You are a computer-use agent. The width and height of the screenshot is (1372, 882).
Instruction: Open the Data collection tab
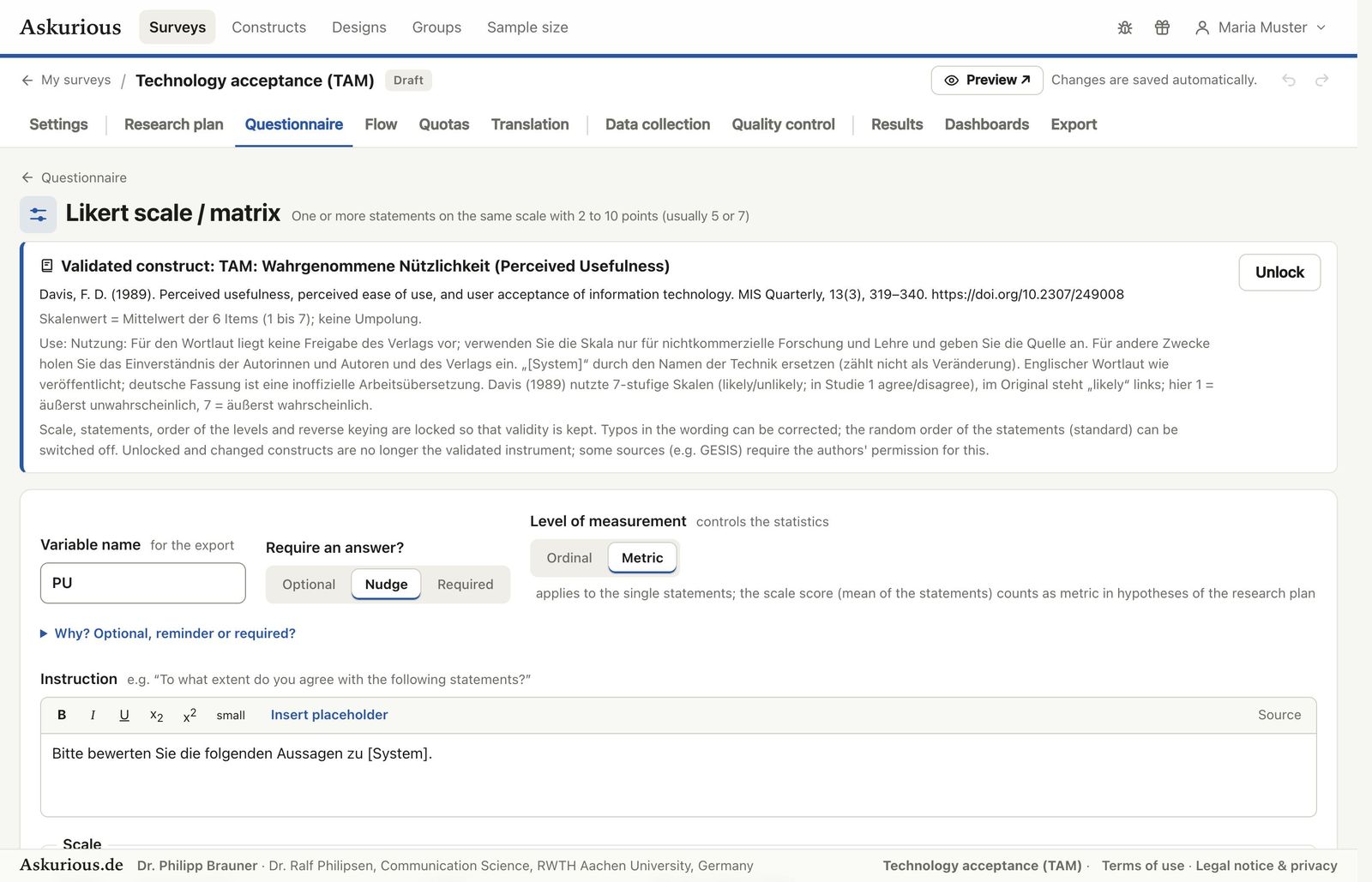click(658, 124)
